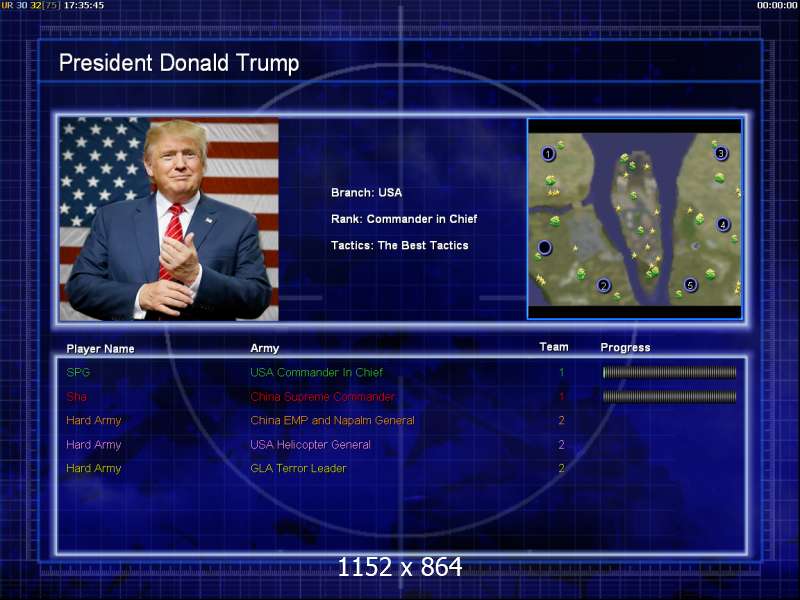The width and height of the screenshot is (800, 600).
Task: Click team number 2 in GLA Terror Leader row
Action: tap(562, 468)
